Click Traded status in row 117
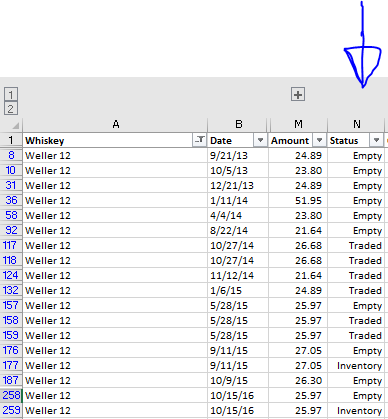388x419 pixels. (356, 245)
